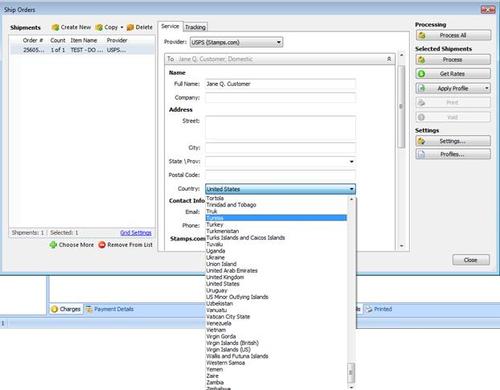Viewport: 500px width, 390px height.
Task: Select Yemen in the country list
Action: [x=276, y=369]
